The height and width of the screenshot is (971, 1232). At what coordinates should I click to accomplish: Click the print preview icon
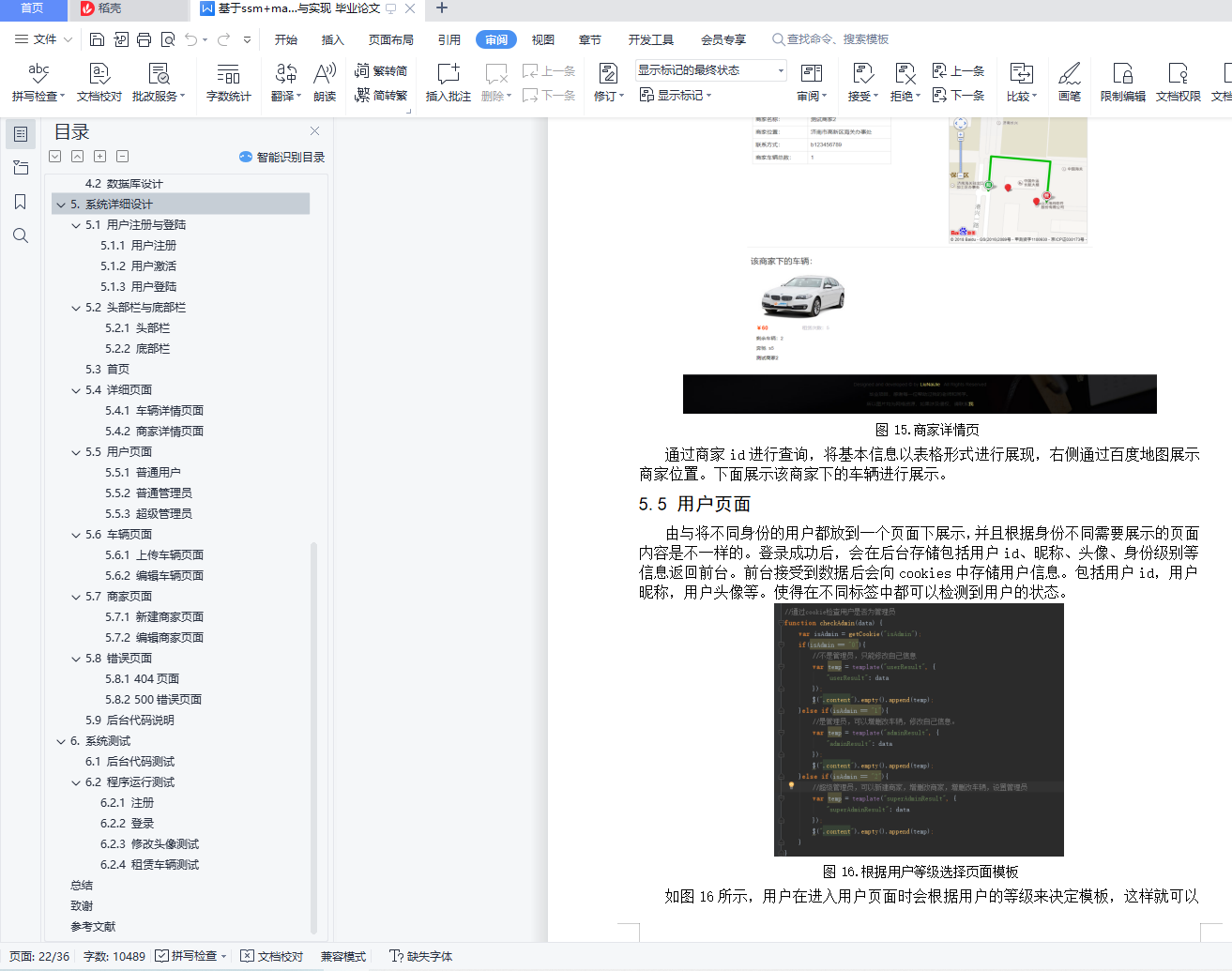[x=168, y=39]
